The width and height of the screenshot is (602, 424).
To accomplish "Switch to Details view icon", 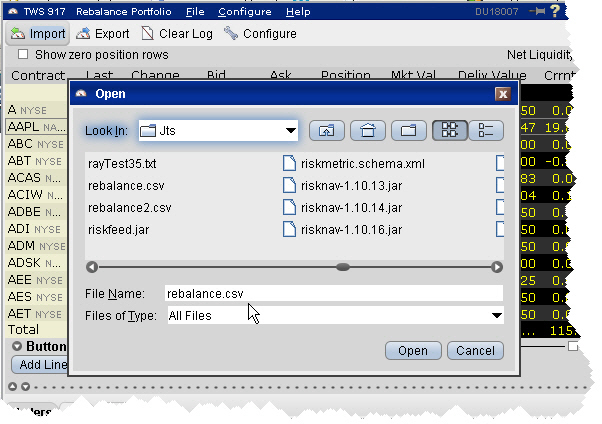I will coord(486,130).
